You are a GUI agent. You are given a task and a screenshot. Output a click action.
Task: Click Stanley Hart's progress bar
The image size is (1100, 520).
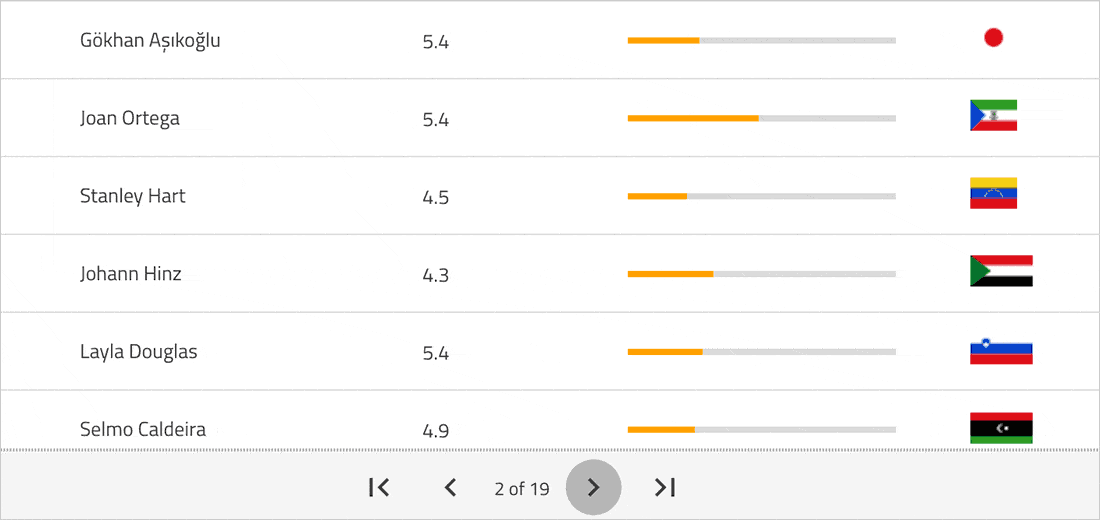[761, 196]
